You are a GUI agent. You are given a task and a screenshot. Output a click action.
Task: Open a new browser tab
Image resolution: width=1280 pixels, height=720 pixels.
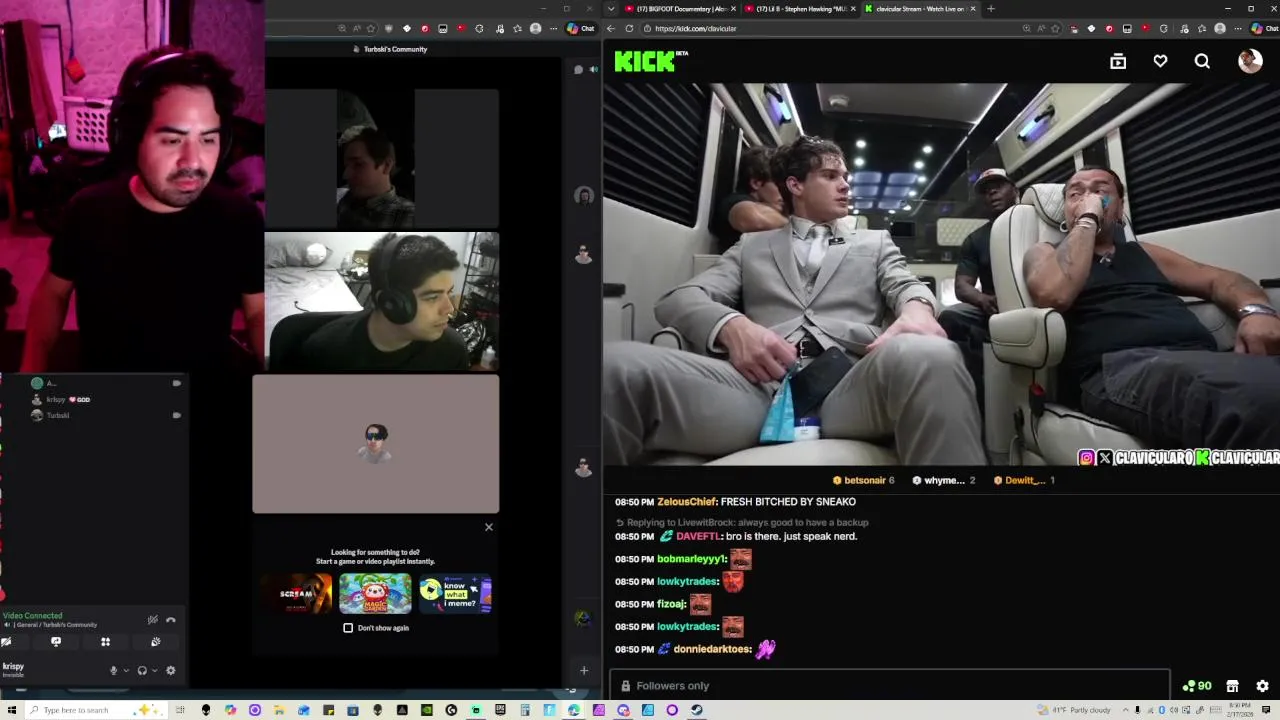pos(991,9)
